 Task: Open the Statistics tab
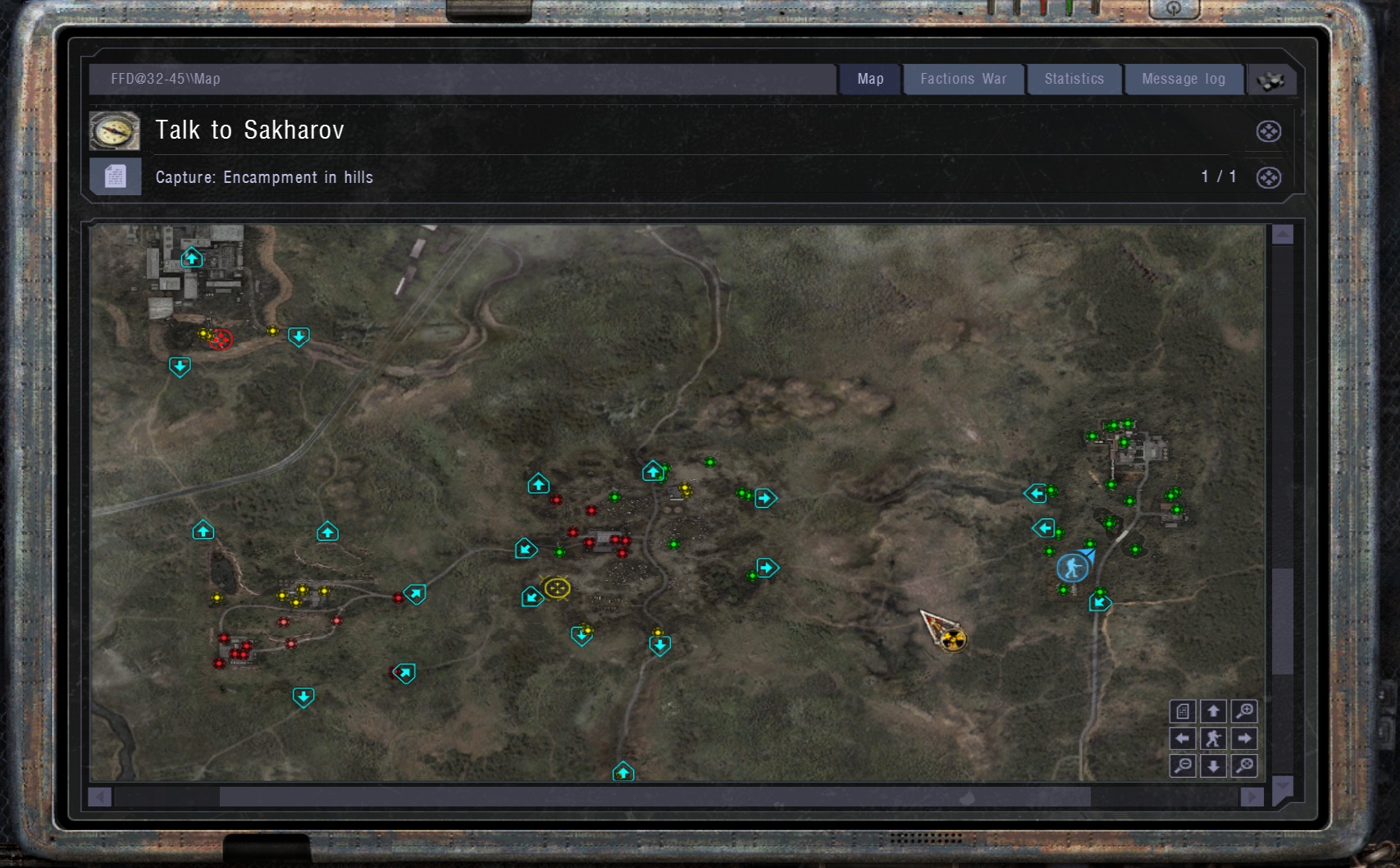1074,80
